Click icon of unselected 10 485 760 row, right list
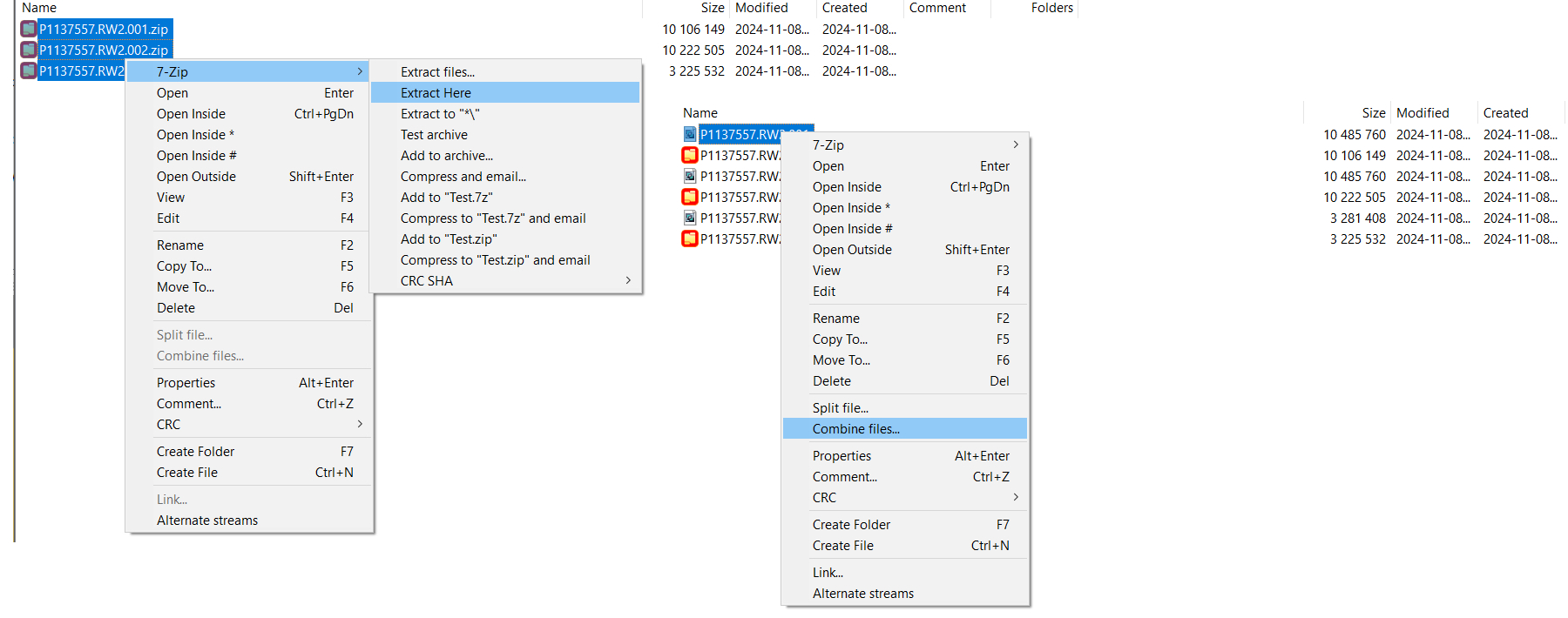This screenshot has height=618, width=1568. click(x=690, y=176)
